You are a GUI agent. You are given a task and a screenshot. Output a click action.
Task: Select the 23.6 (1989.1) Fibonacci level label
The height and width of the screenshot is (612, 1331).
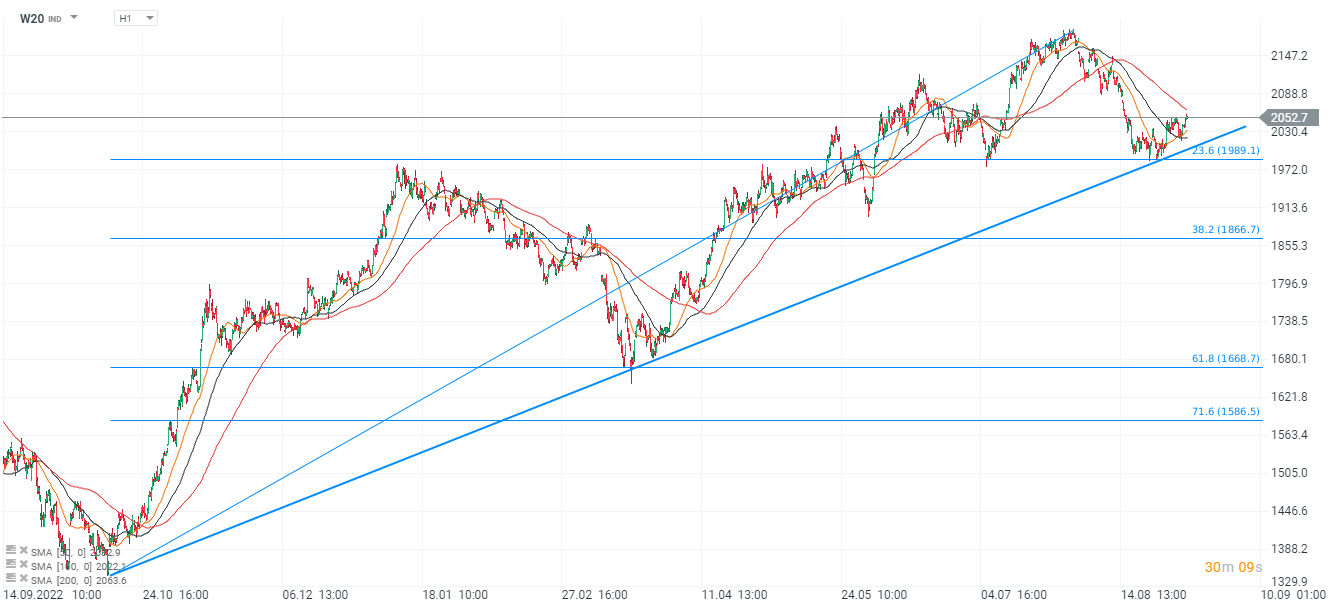coord(1225,150)
